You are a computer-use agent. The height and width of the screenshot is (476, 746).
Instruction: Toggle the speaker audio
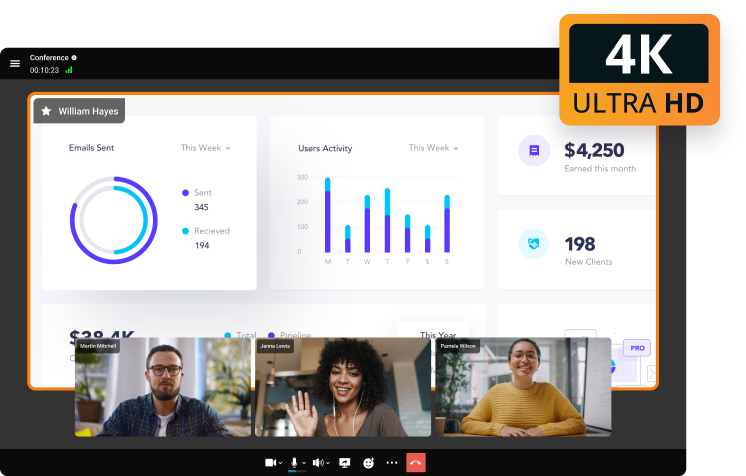point(318,463)
